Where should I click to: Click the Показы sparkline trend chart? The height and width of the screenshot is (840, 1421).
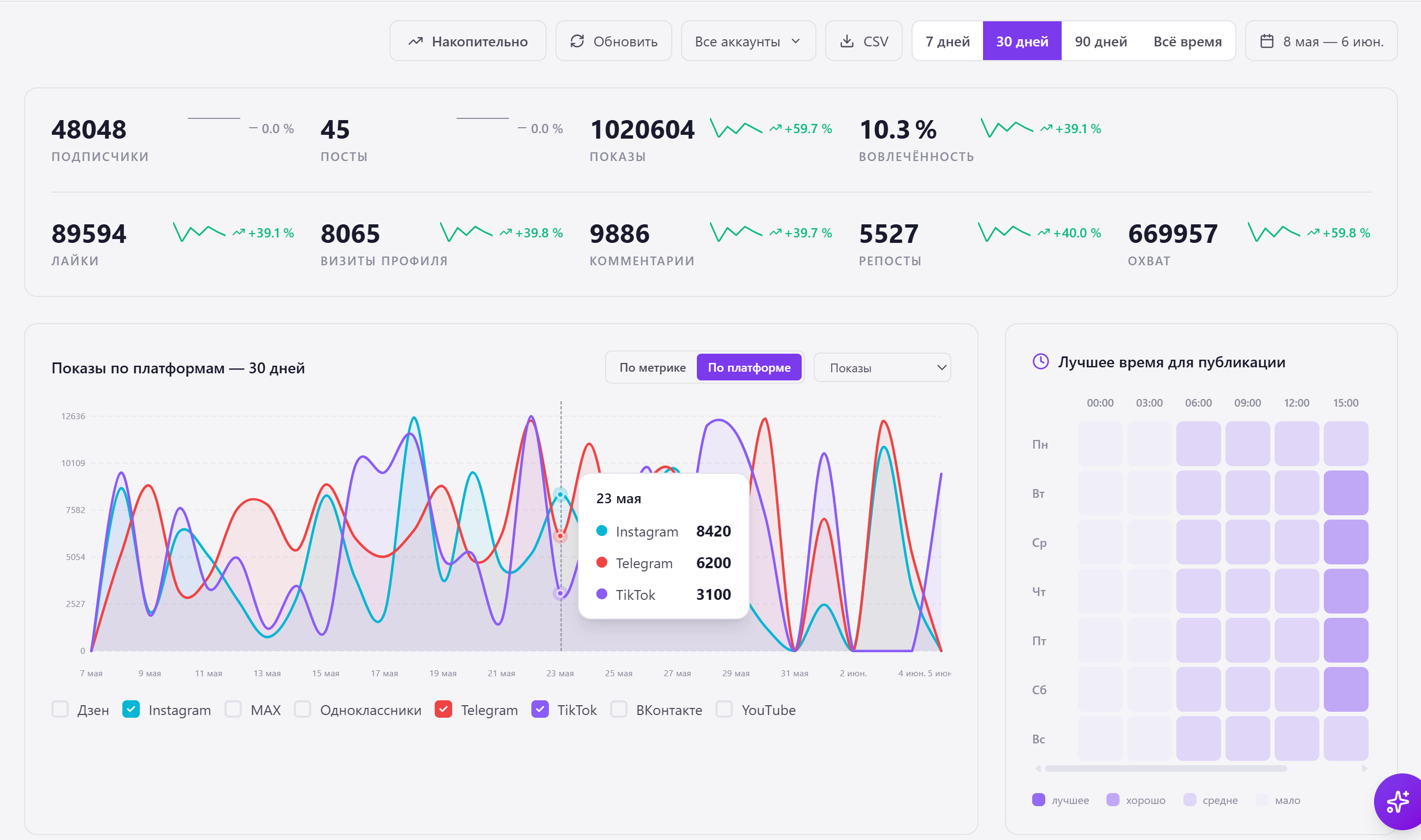(x=736, y=128)
